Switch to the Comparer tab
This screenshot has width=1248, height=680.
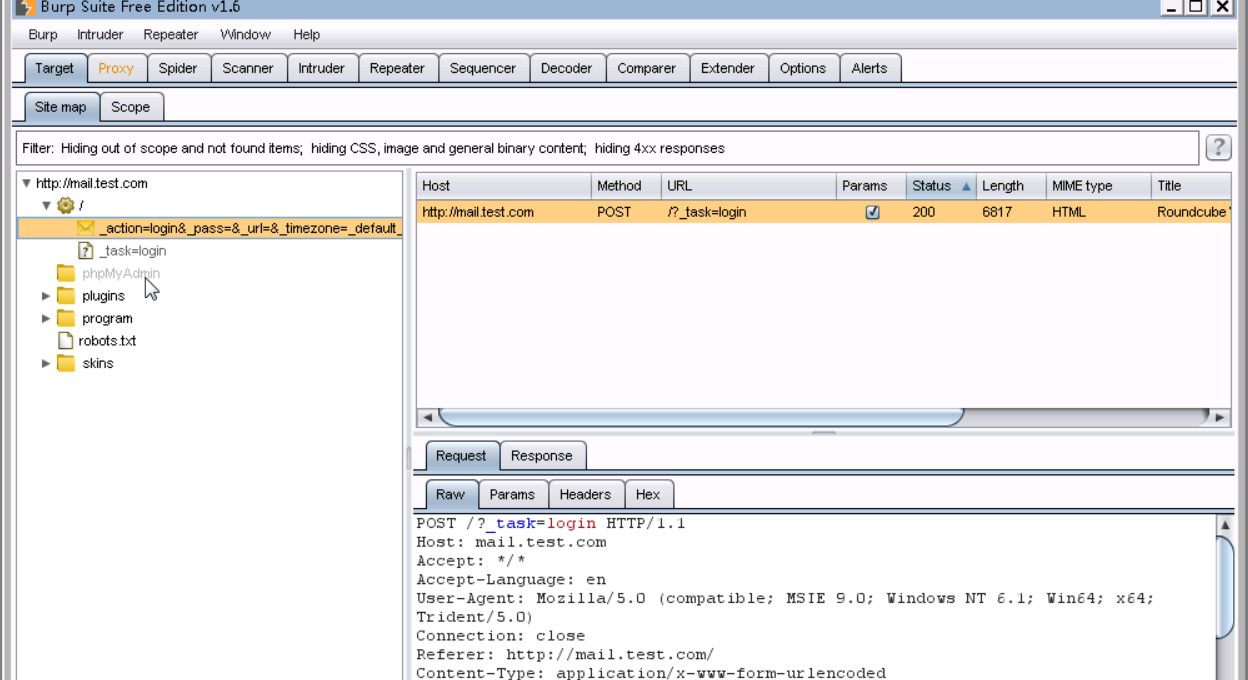click(646, 68)
